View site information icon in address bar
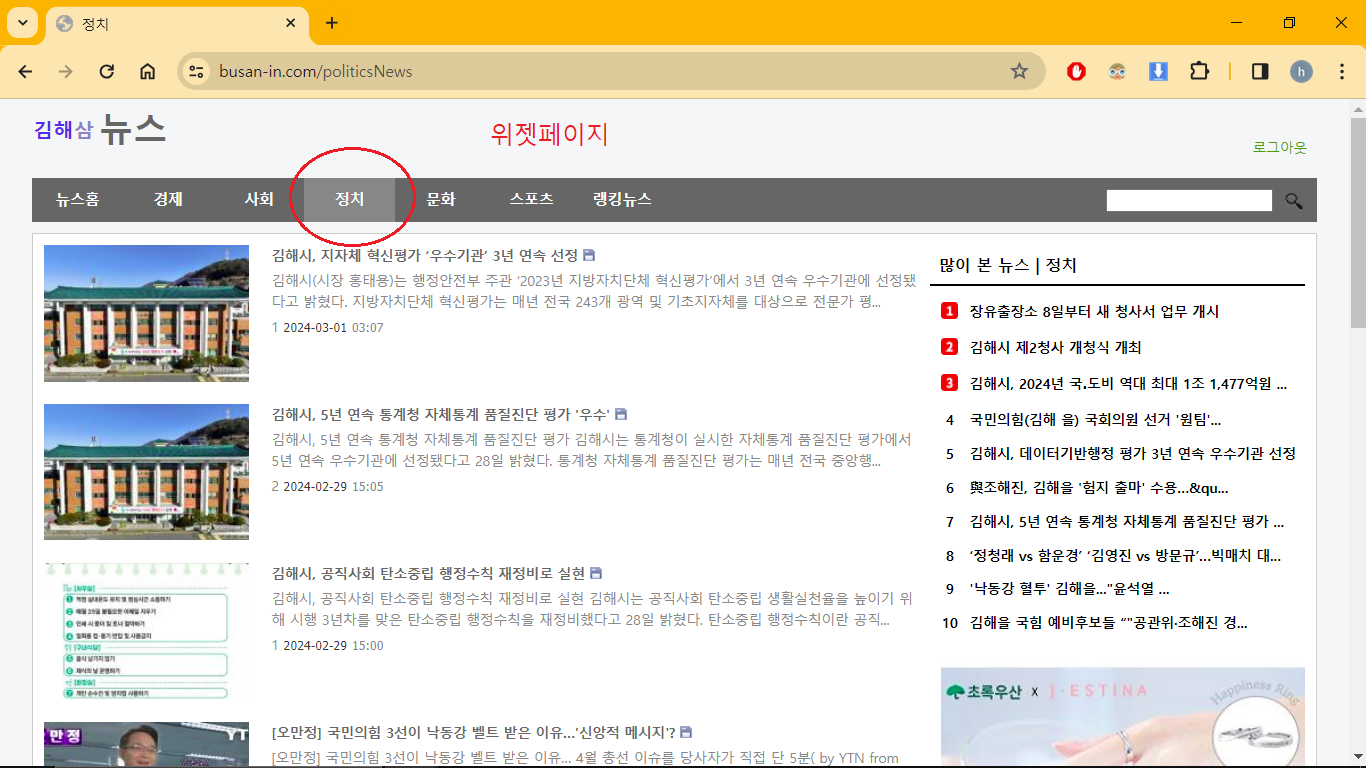Viewport: 1366px width, 768px height. click(197, 71)
